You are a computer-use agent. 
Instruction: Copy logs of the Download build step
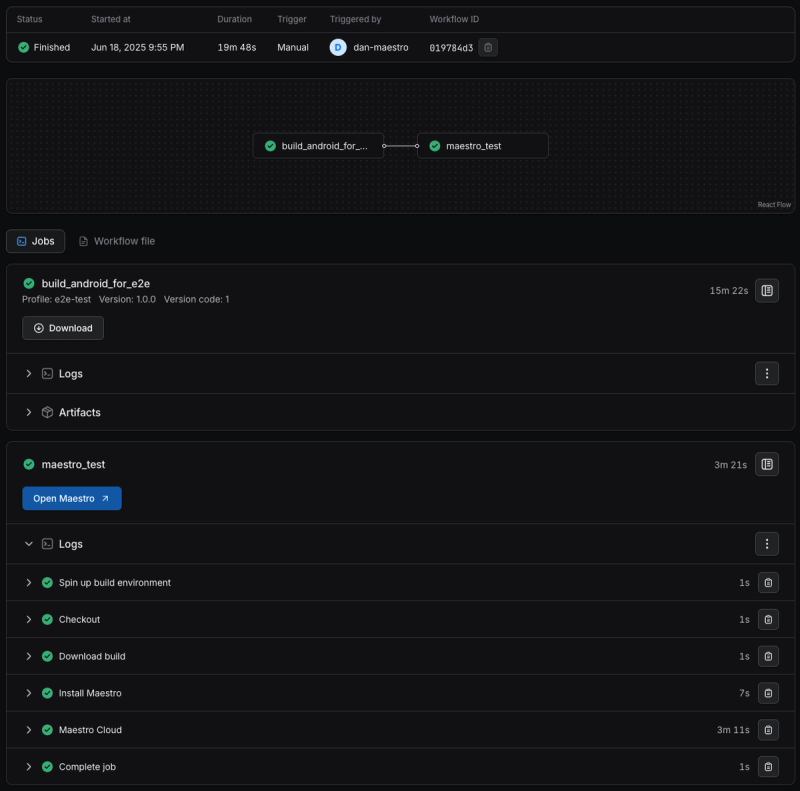(x=768, y=656)
